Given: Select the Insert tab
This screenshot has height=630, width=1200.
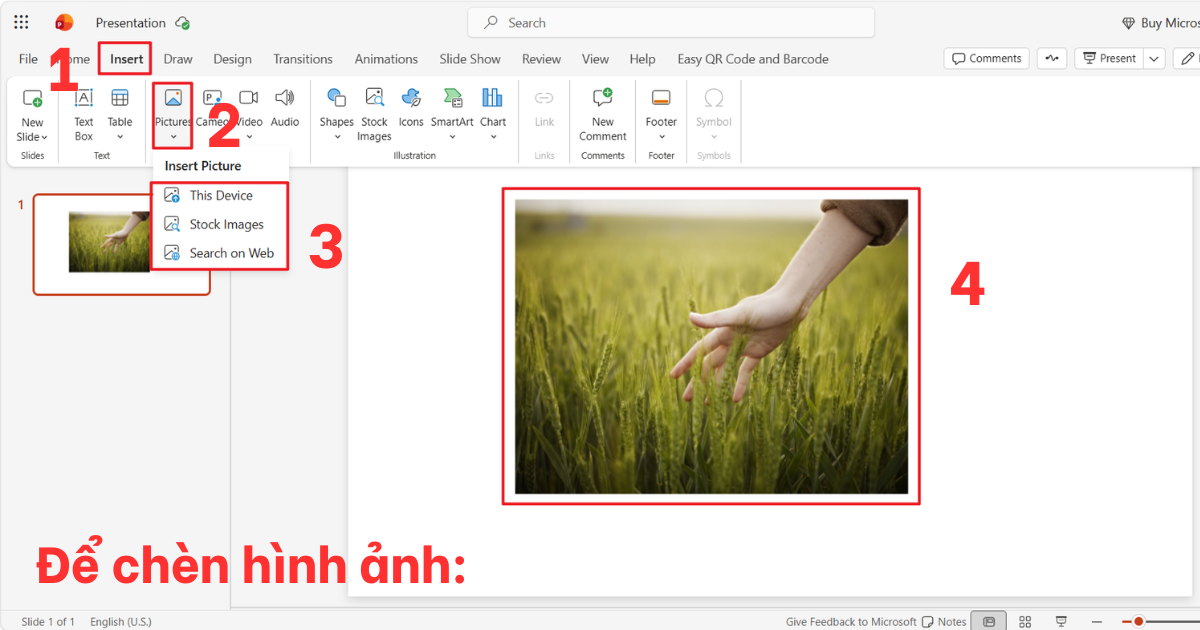Looking at the screenshot, I should click(127, 59).
